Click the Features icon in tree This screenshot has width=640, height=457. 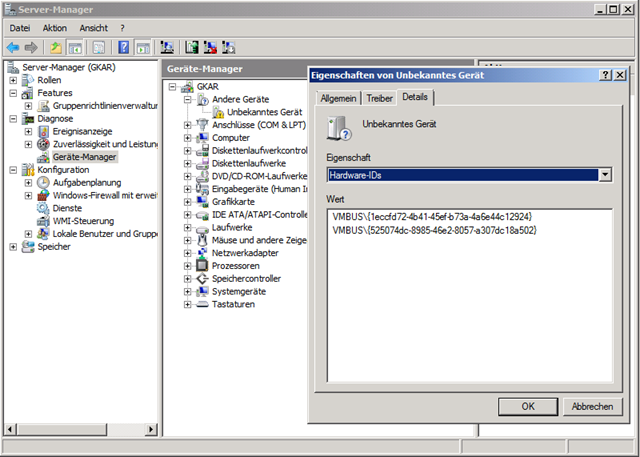click(28, 93)
